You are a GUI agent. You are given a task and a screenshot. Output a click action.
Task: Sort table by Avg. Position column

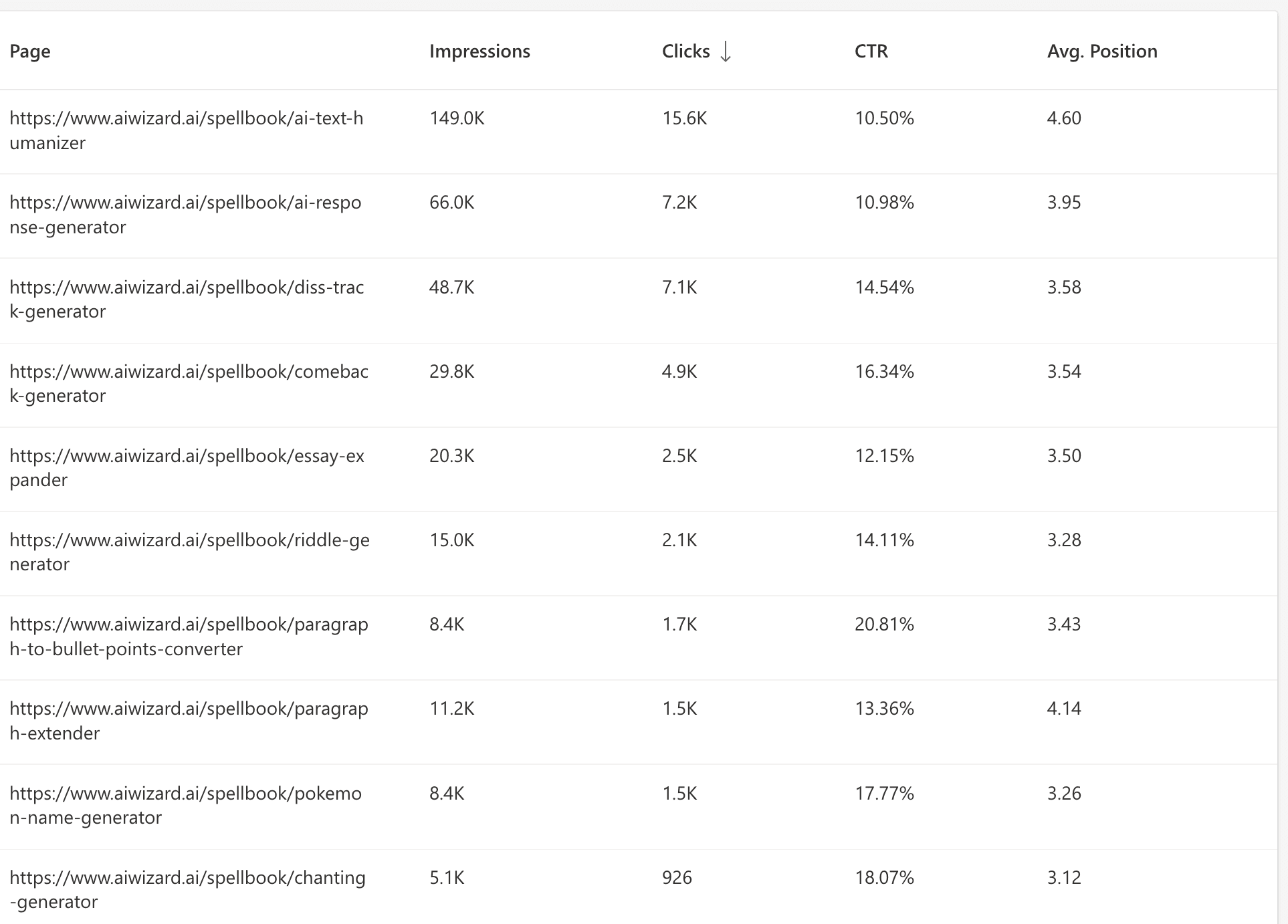coord(1102,51)
